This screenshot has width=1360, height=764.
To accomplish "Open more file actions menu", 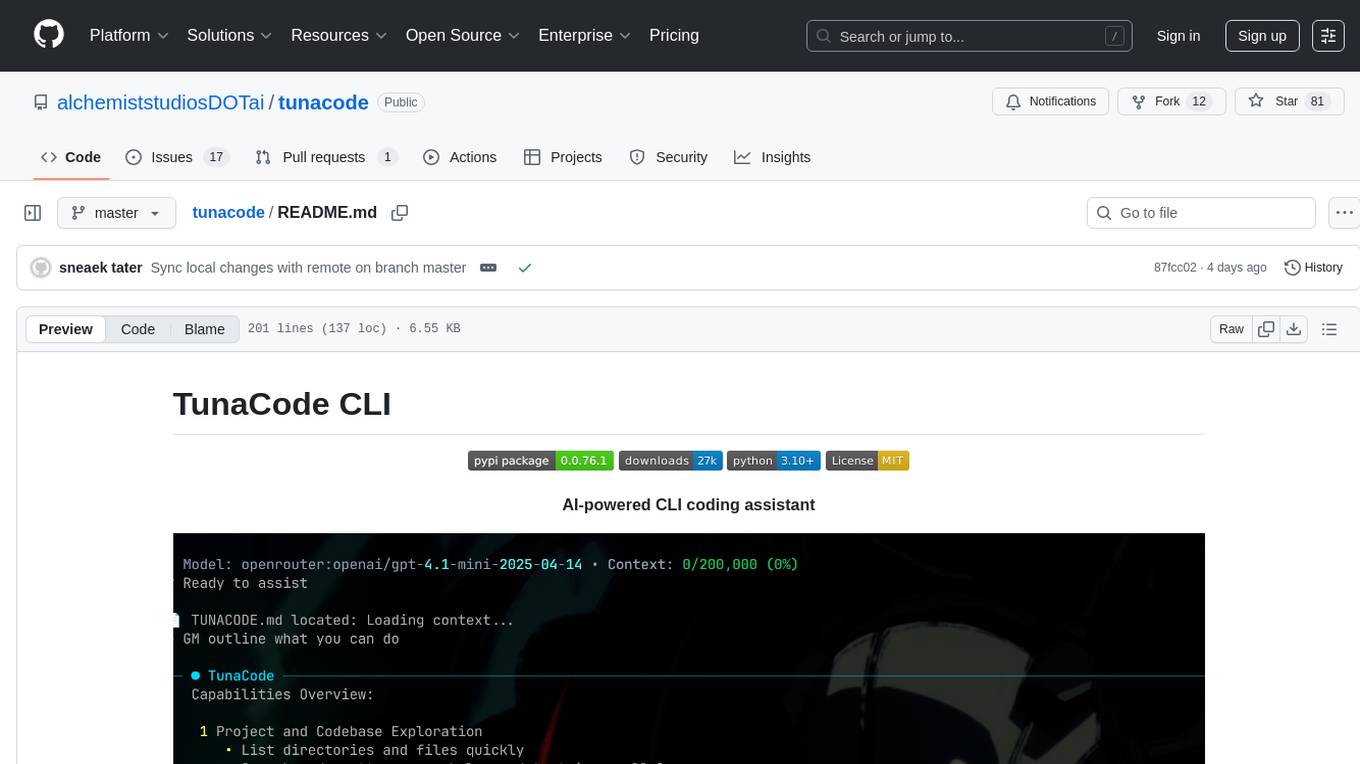I will point(1345,213).
